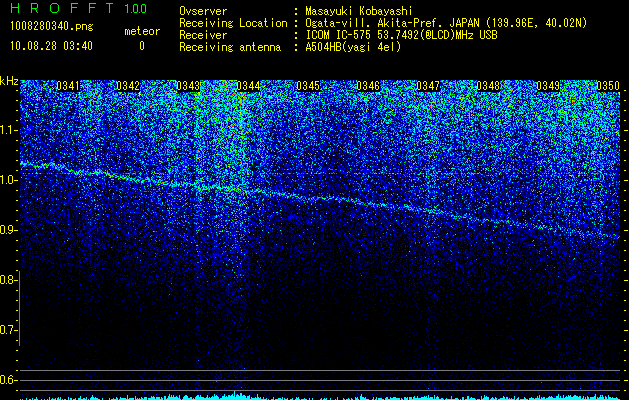This screenshot has width=629, height=400.
Task: Click the 0.9 frequency axis label
Action: [x=7, y=230]
